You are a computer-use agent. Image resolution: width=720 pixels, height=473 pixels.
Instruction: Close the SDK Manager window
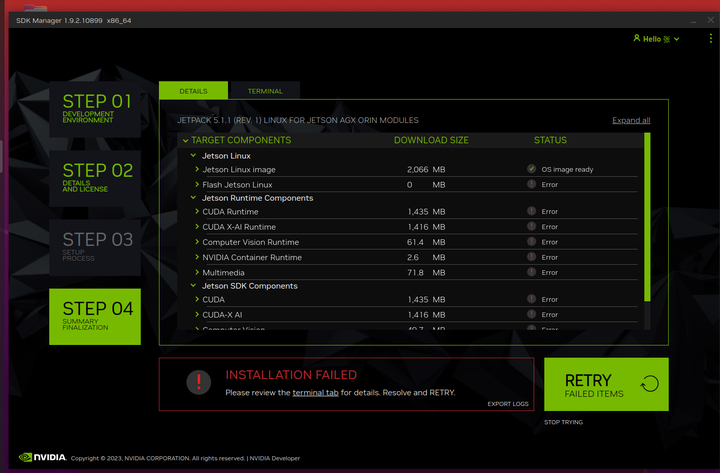[710, 20]
